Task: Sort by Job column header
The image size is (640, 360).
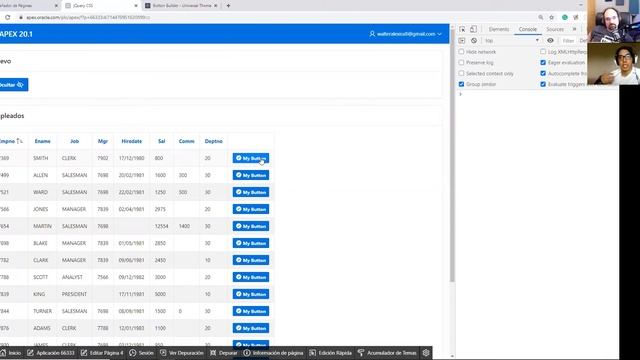Action: (x=74, y=141)
